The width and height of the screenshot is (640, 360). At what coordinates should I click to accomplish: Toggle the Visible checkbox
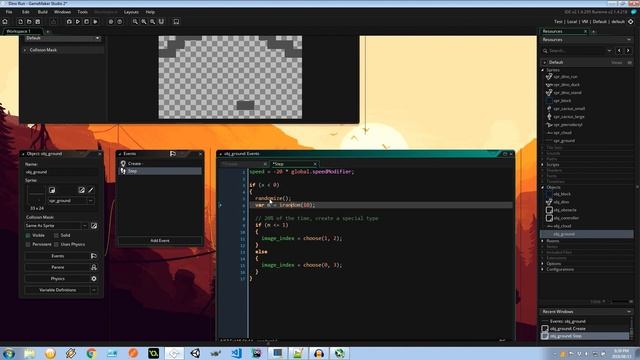pos(28,236)
